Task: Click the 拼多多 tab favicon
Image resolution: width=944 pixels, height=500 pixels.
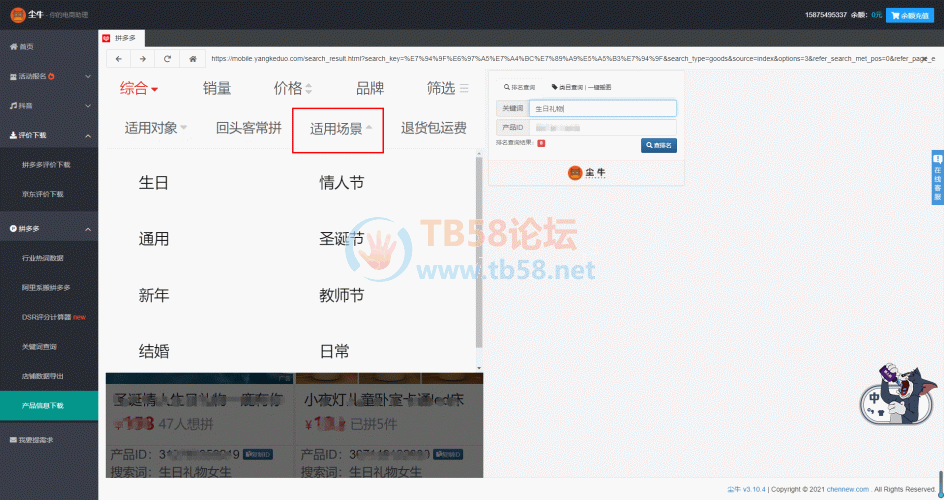Action: (107, 38)
